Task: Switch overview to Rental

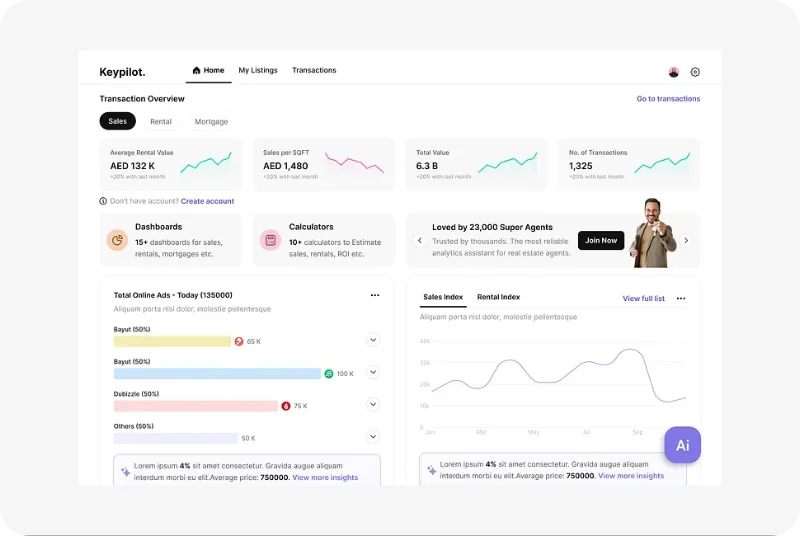Action: (x=161, y=121)
